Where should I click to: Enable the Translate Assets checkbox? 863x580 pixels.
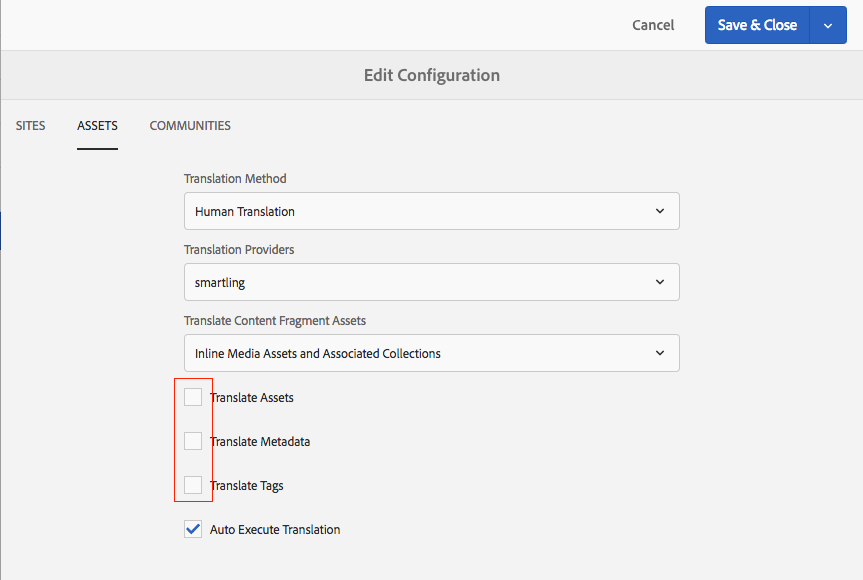click(x=193, y=397)
